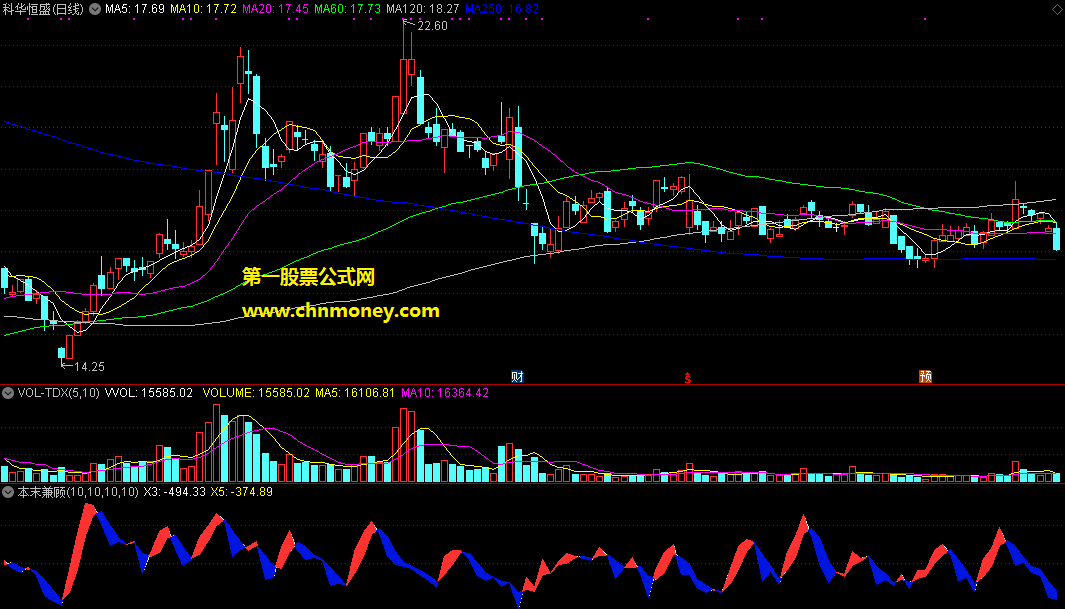This screenshot has height=609, width=1065.
Task: Click the X3: -494.33 value
Action: tap(175, 492)
